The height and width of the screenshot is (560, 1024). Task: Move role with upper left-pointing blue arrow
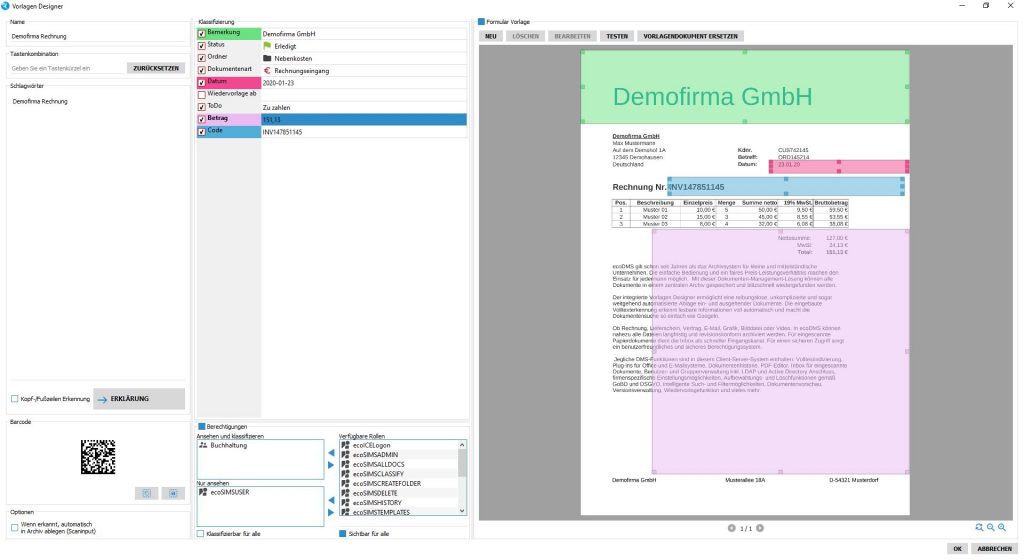click(x=332, y=453)
